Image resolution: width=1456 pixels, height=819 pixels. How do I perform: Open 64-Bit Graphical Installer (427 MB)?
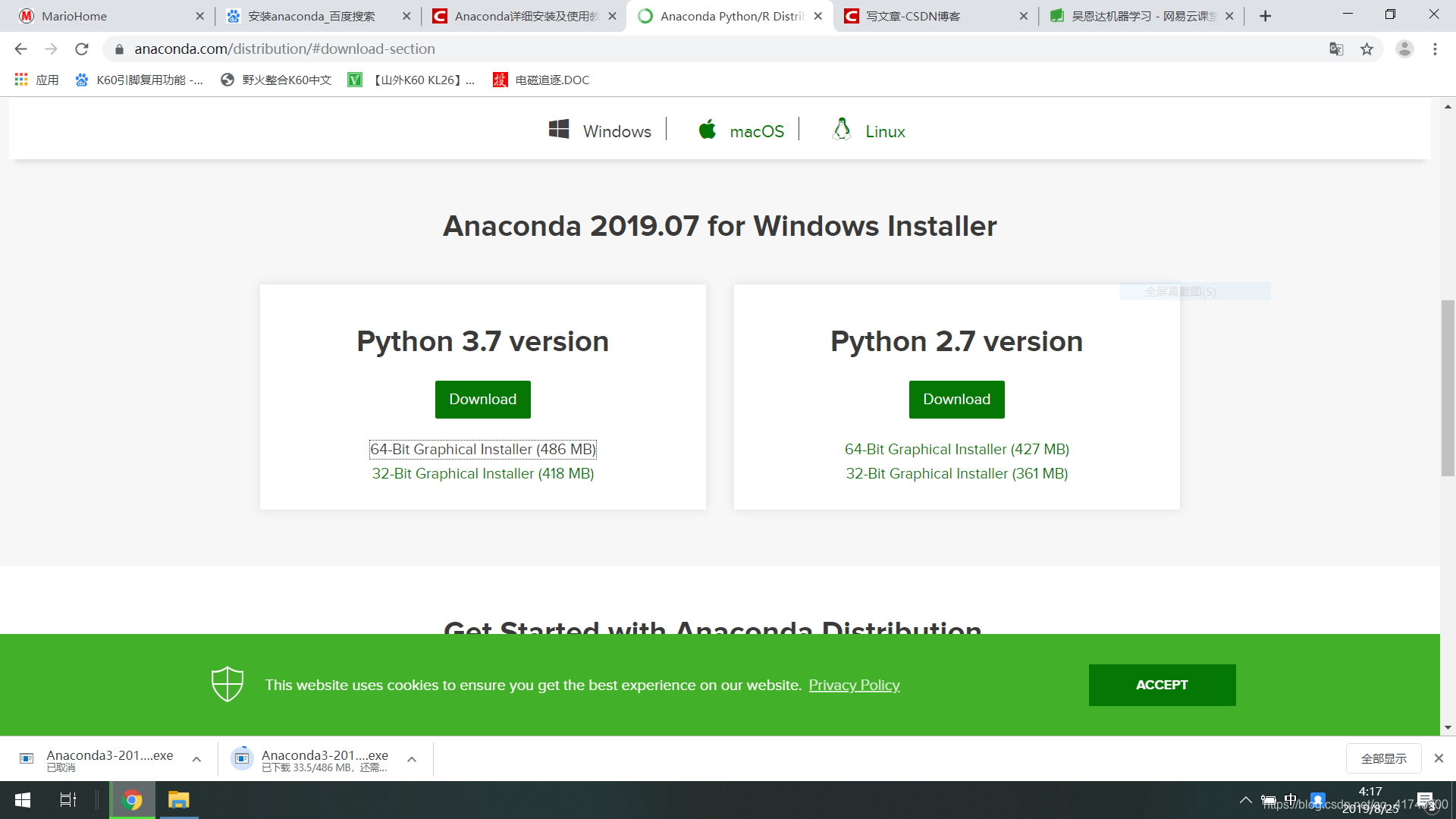pos(956,449)
